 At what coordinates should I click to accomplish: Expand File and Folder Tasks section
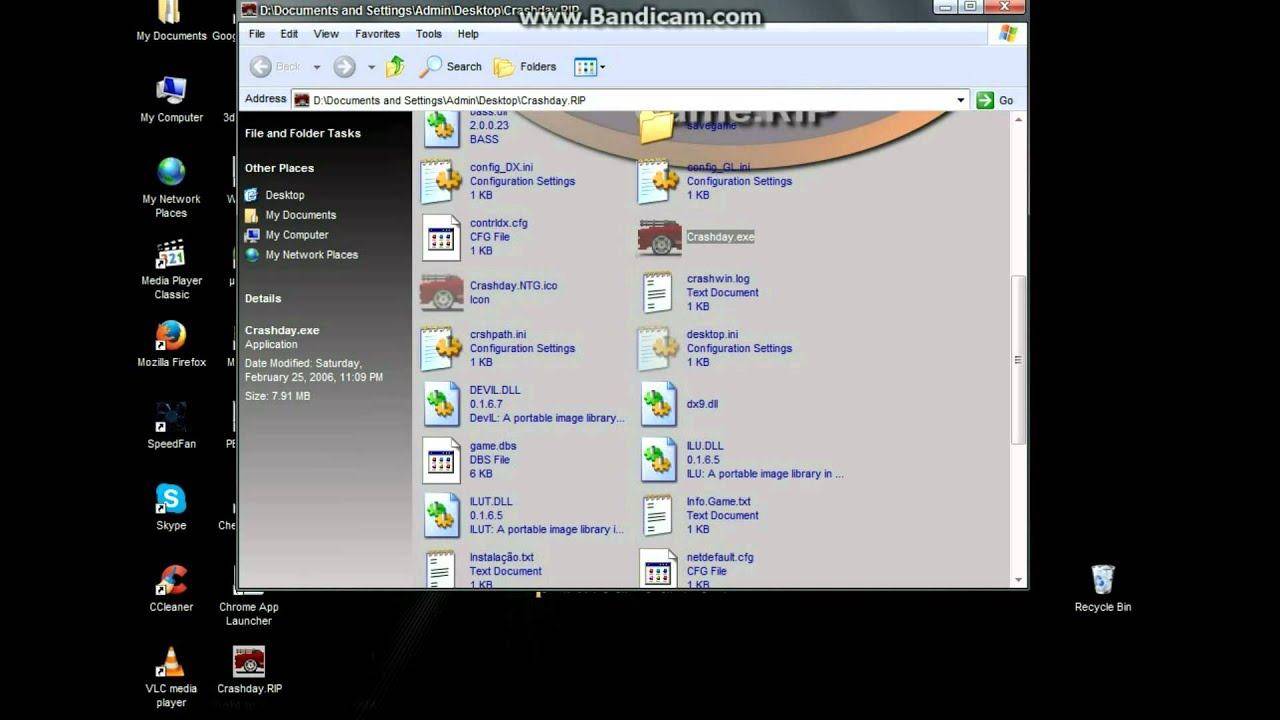click(303, 133)
